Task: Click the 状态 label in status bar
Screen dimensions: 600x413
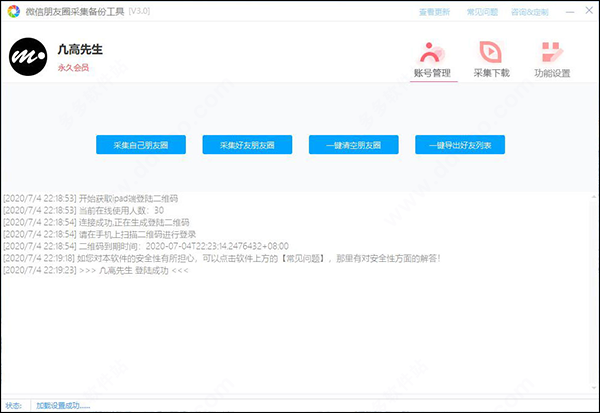Action: [14, 405]
